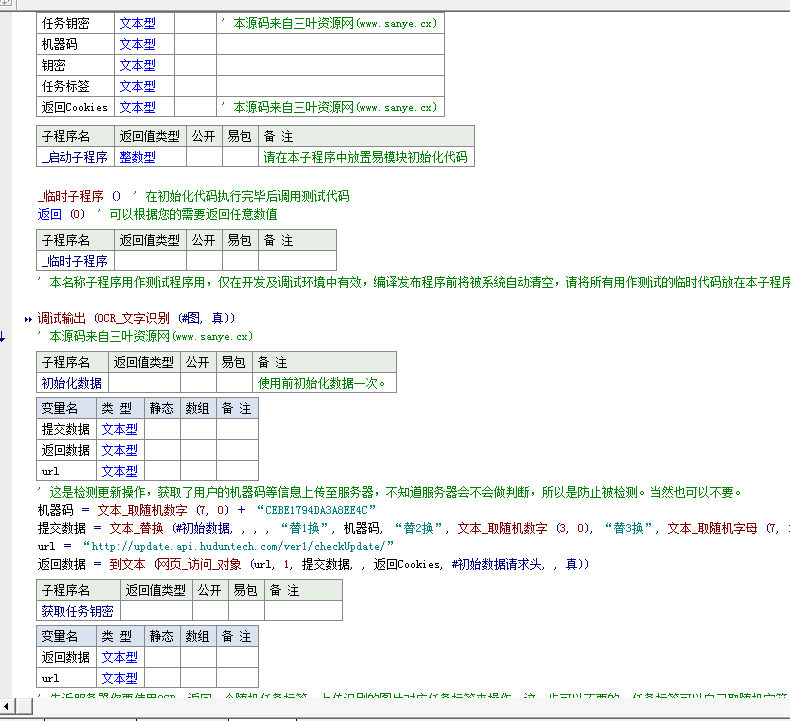Screen dimensions: 790x721
Task: Click 返回值类型 header in 获取任务钥密 table
Action: 156,590
